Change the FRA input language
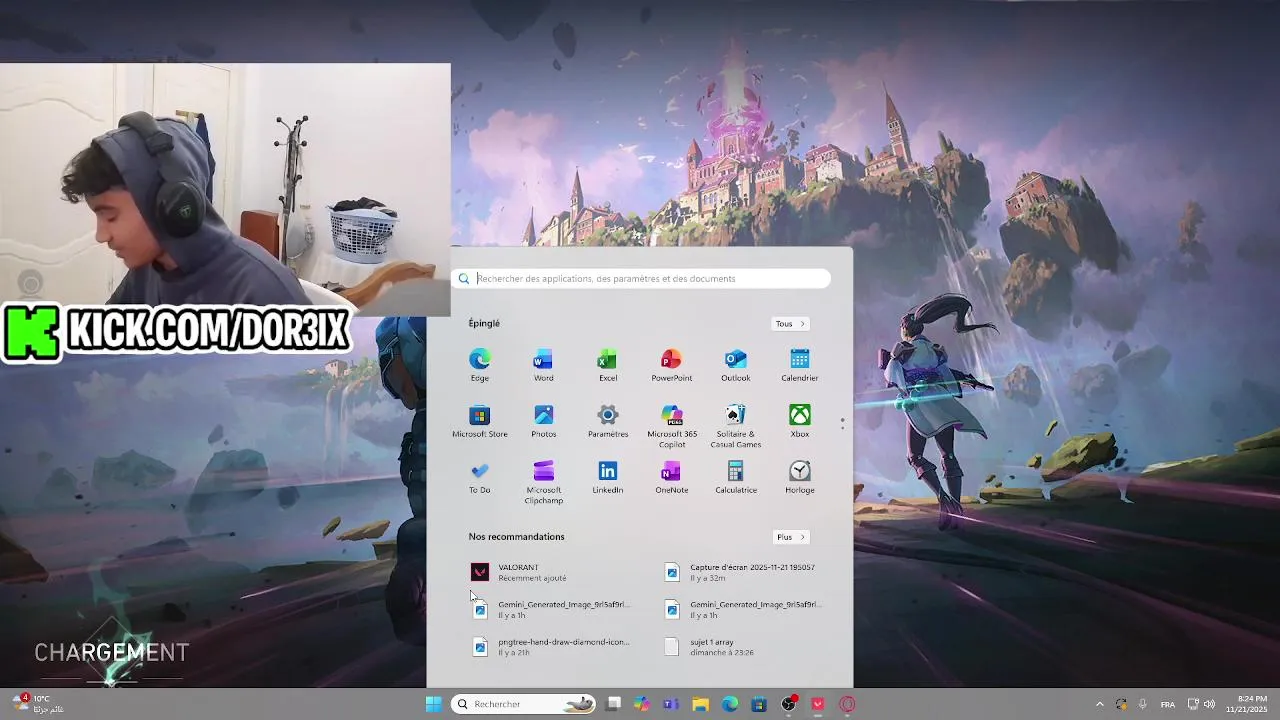Viewport: 1280px width, 720px height. click(1168, 704)
